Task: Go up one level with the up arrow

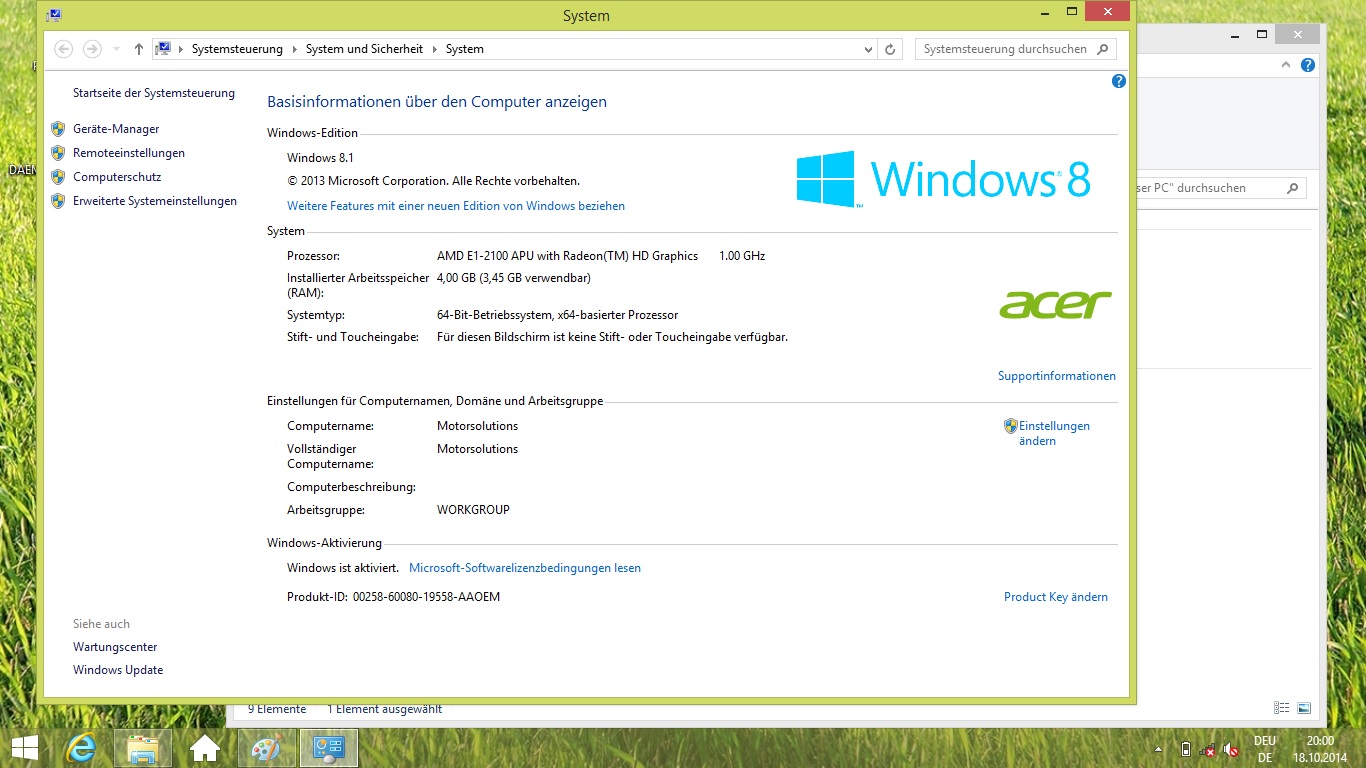Action: (x=139, y=49)
